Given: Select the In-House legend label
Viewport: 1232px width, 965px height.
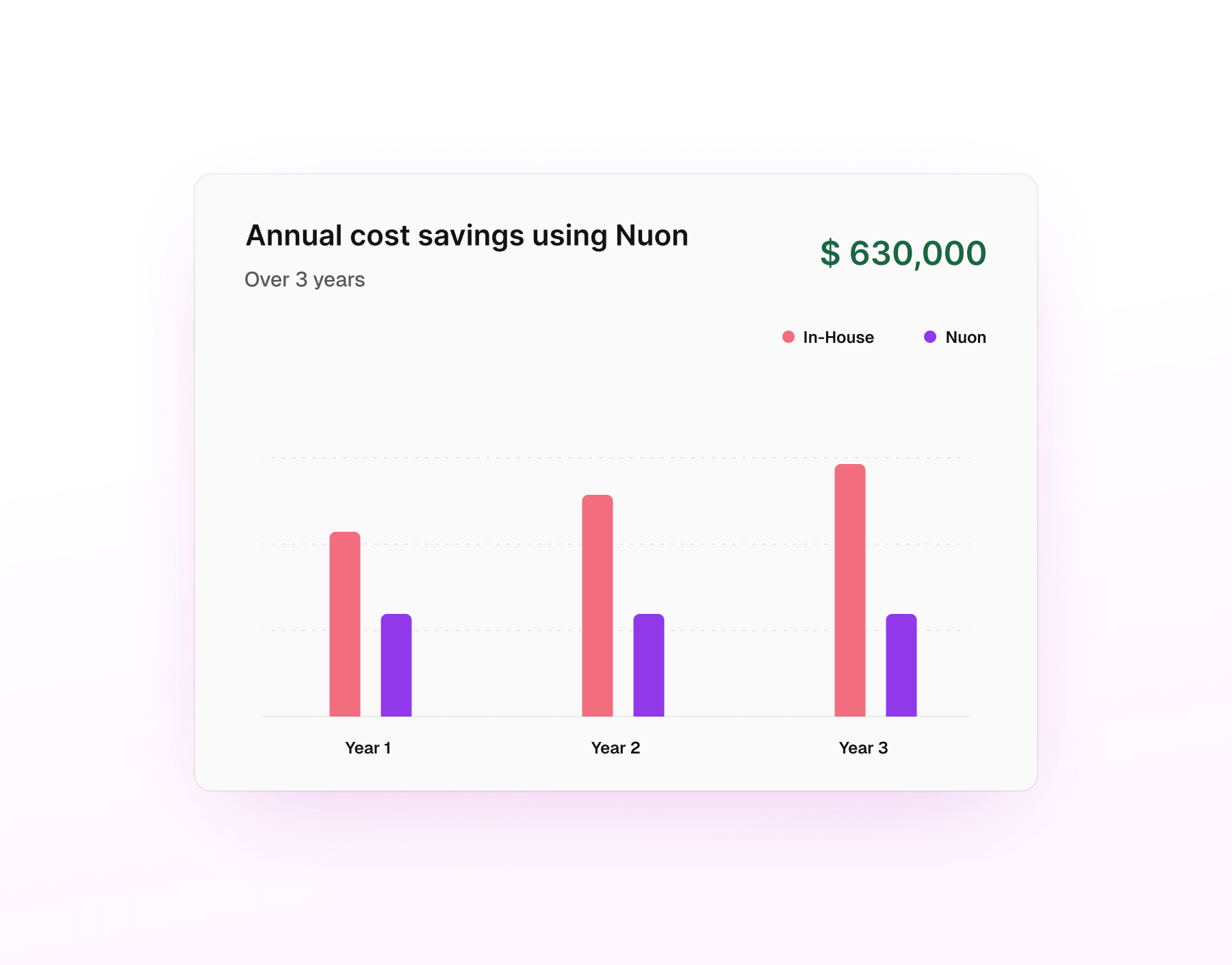Looking at the screenshot, I should (838, 337).
